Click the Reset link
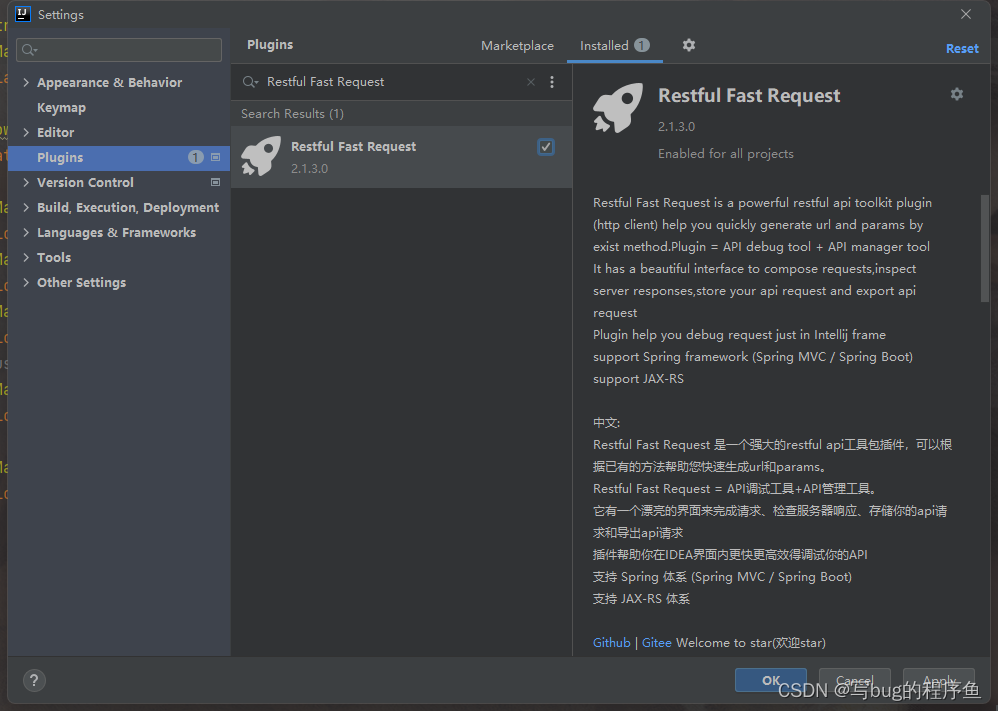This screenshot has width=998, height=711. click(962, 48)
